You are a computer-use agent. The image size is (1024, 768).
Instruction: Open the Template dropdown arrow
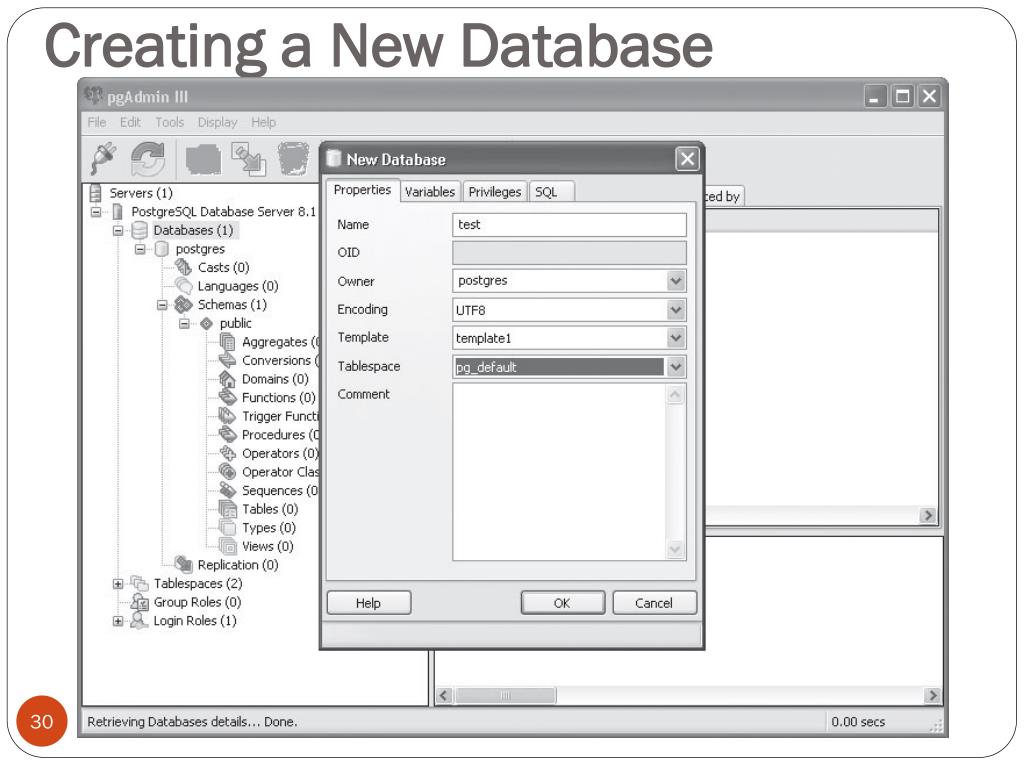tap(676, 338)
